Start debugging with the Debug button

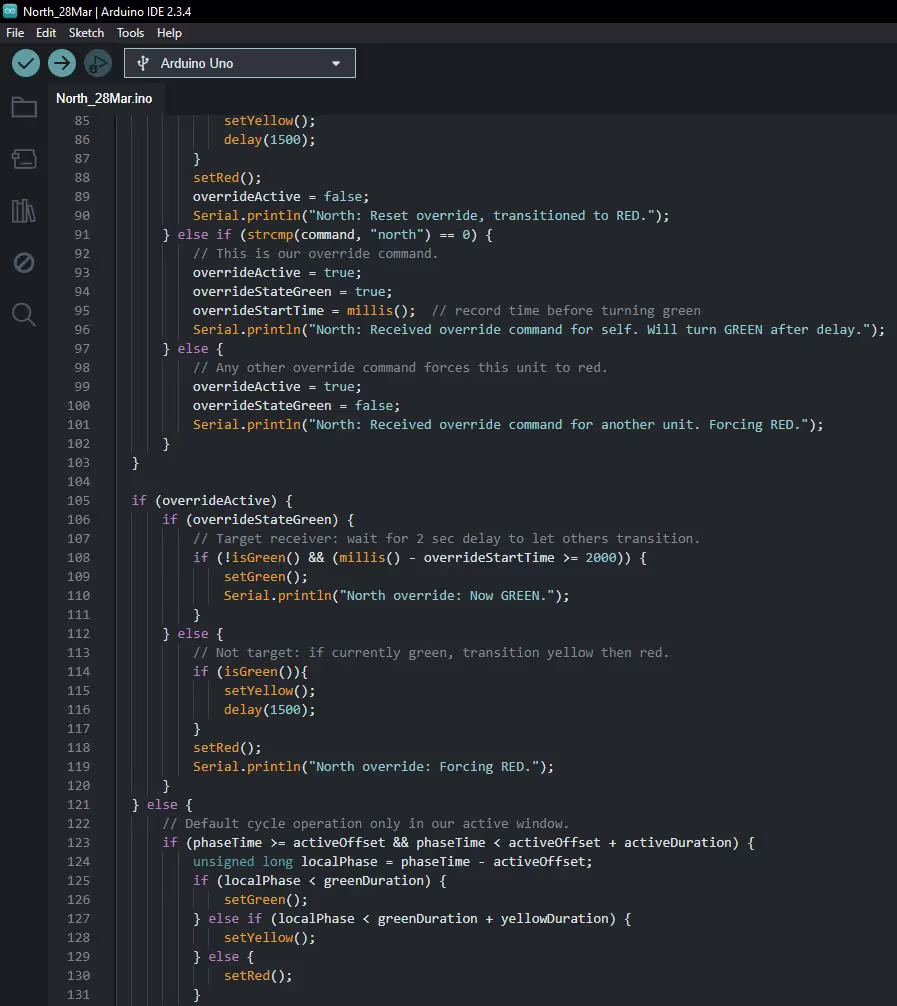coord(97,63)
